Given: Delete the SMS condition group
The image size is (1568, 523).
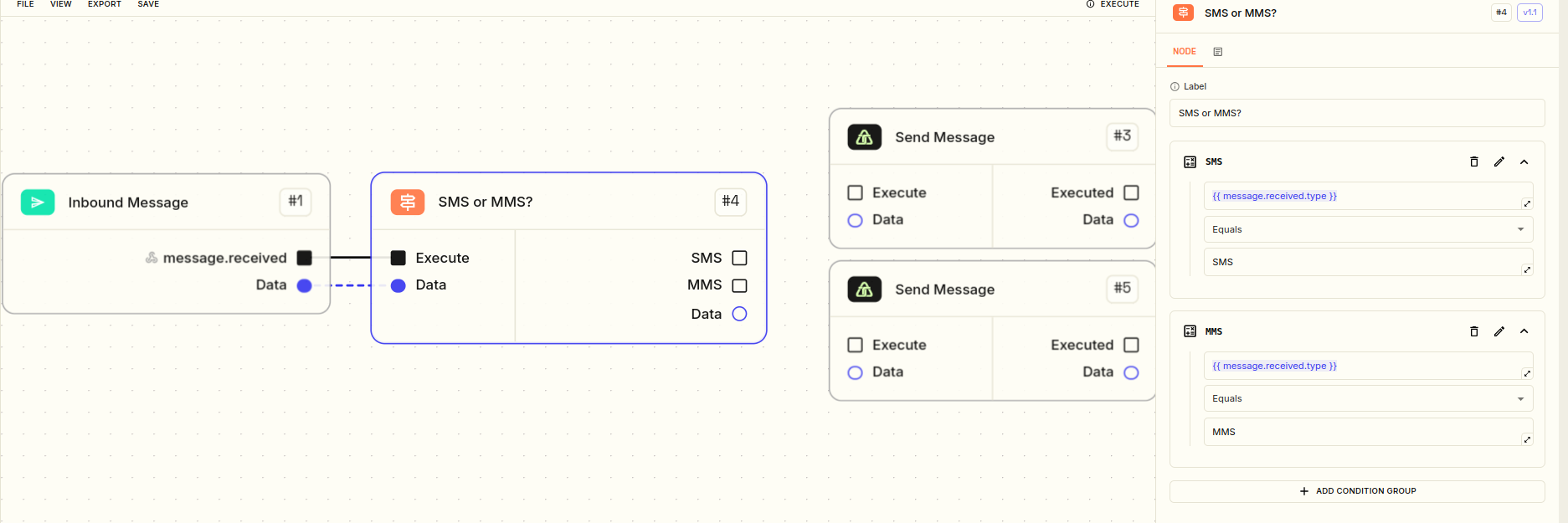Looking at the screenshot, I should click(1474, 162).
